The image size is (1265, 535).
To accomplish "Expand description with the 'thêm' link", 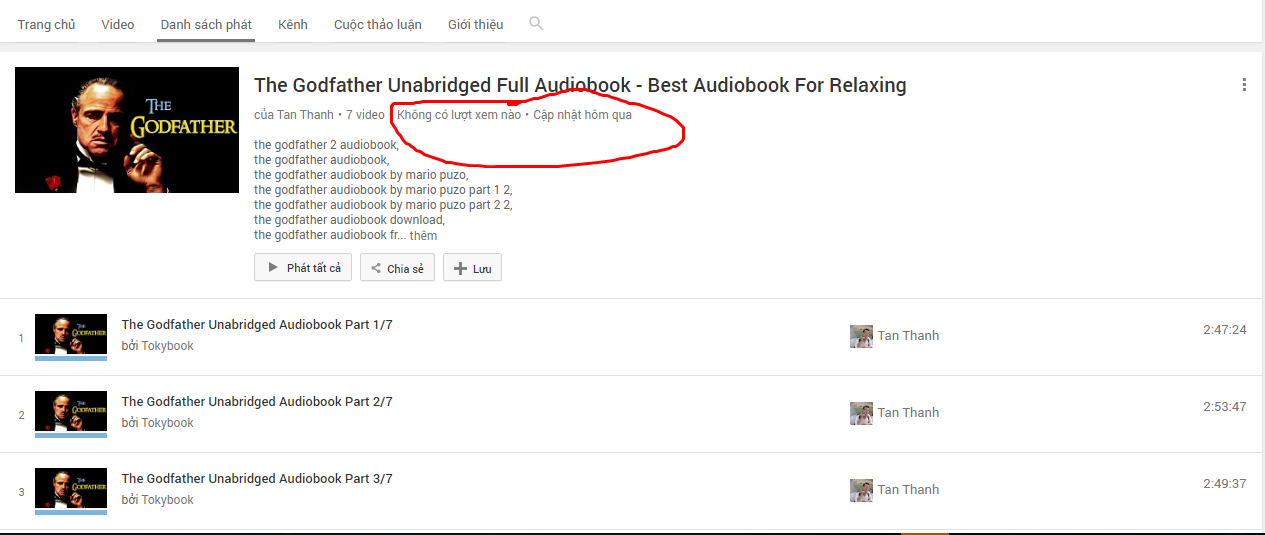I will tap(423, 236).
